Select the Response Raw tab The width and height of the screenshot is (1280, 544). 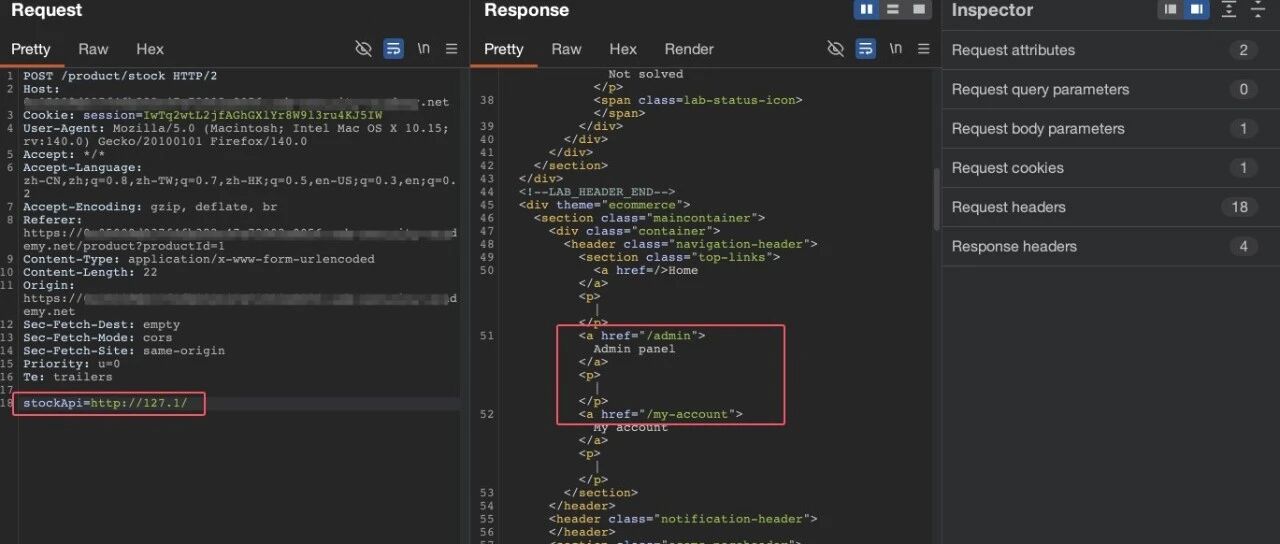point(566,49)
